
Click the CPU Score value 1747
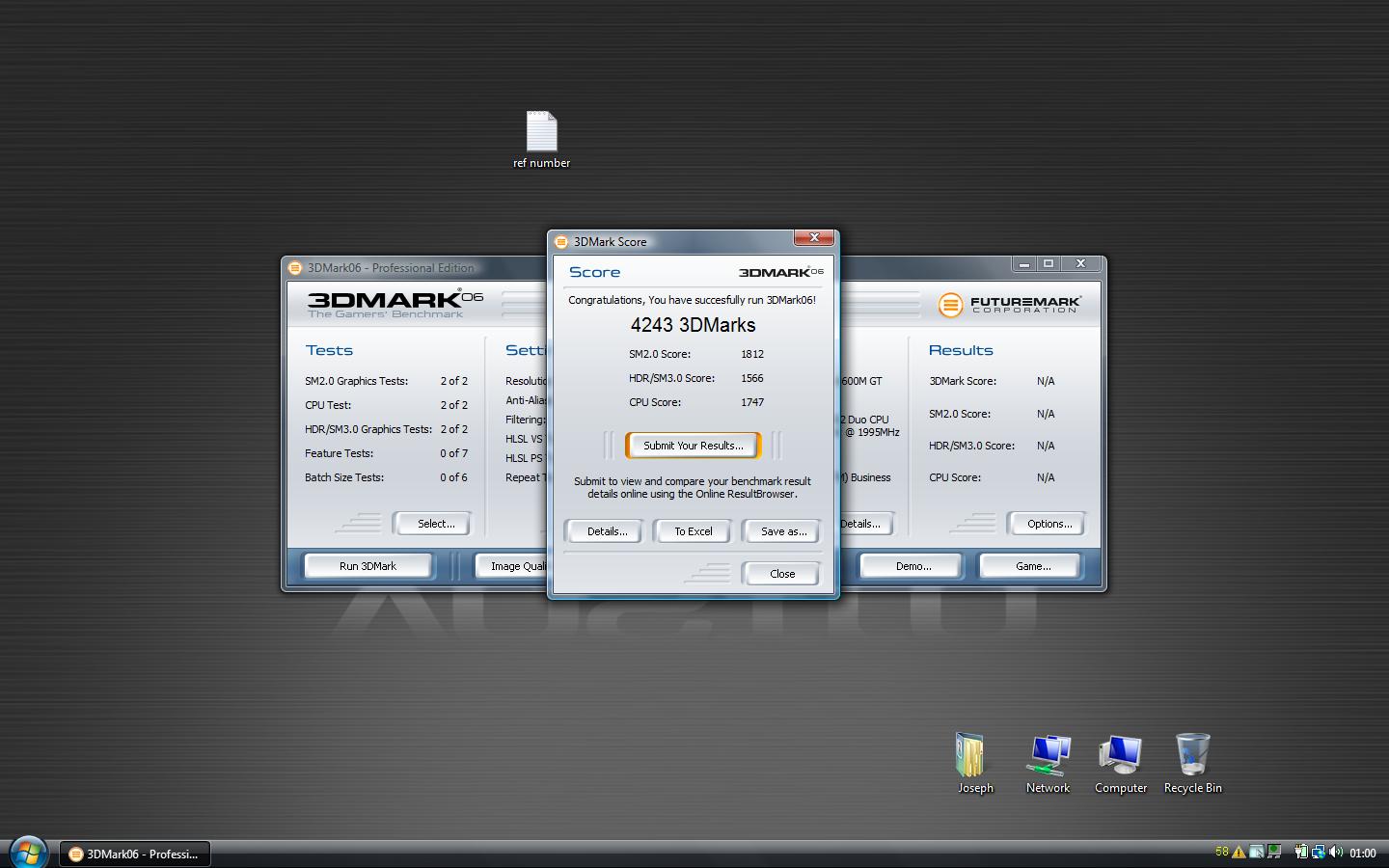pos(752,402)
